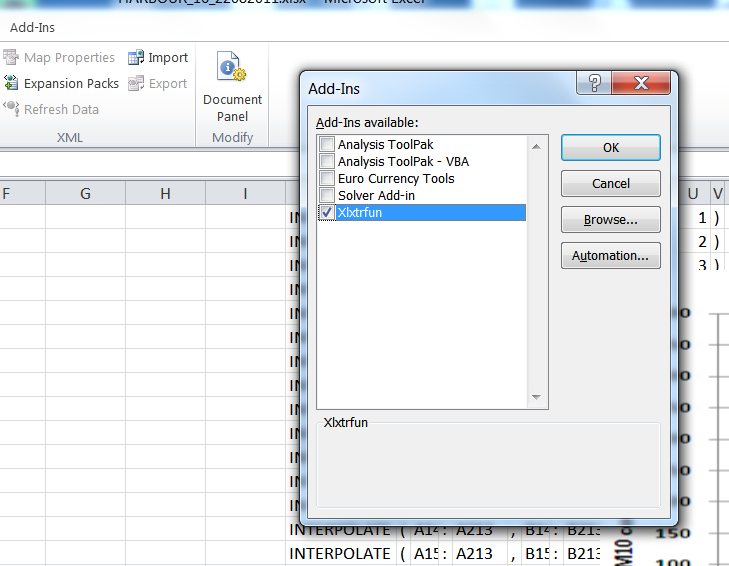
Task: Click the add-ins list down arrow
Action: click(536, 397)
